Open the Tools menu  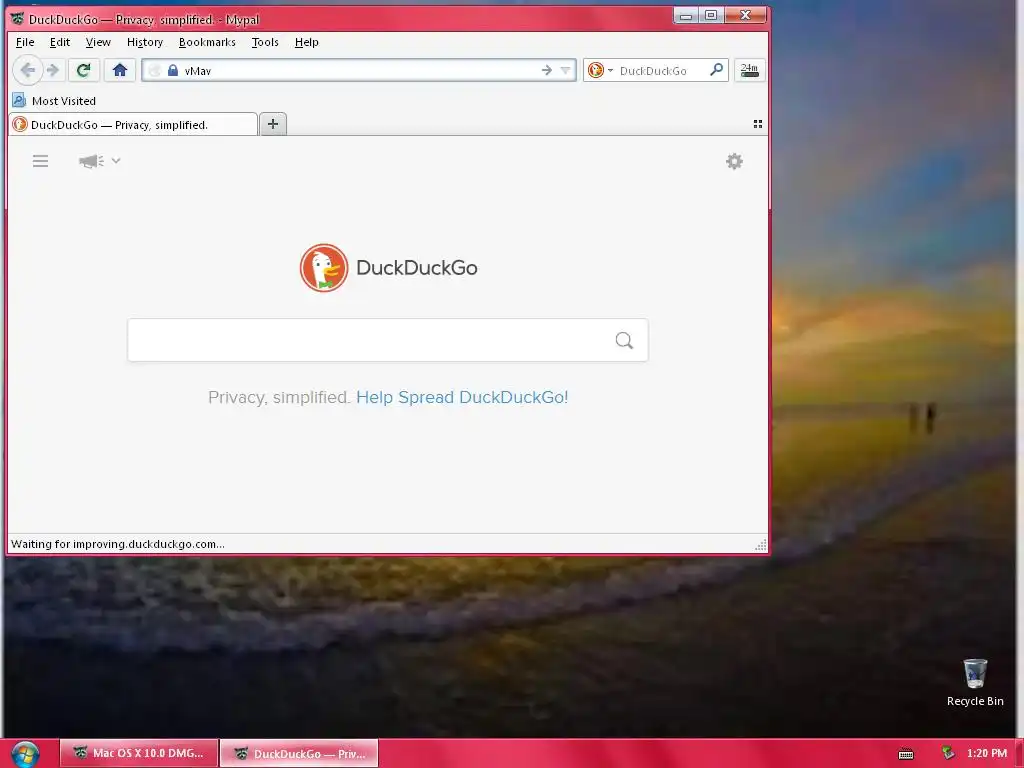pyautogui.click(x=265, y=42)
